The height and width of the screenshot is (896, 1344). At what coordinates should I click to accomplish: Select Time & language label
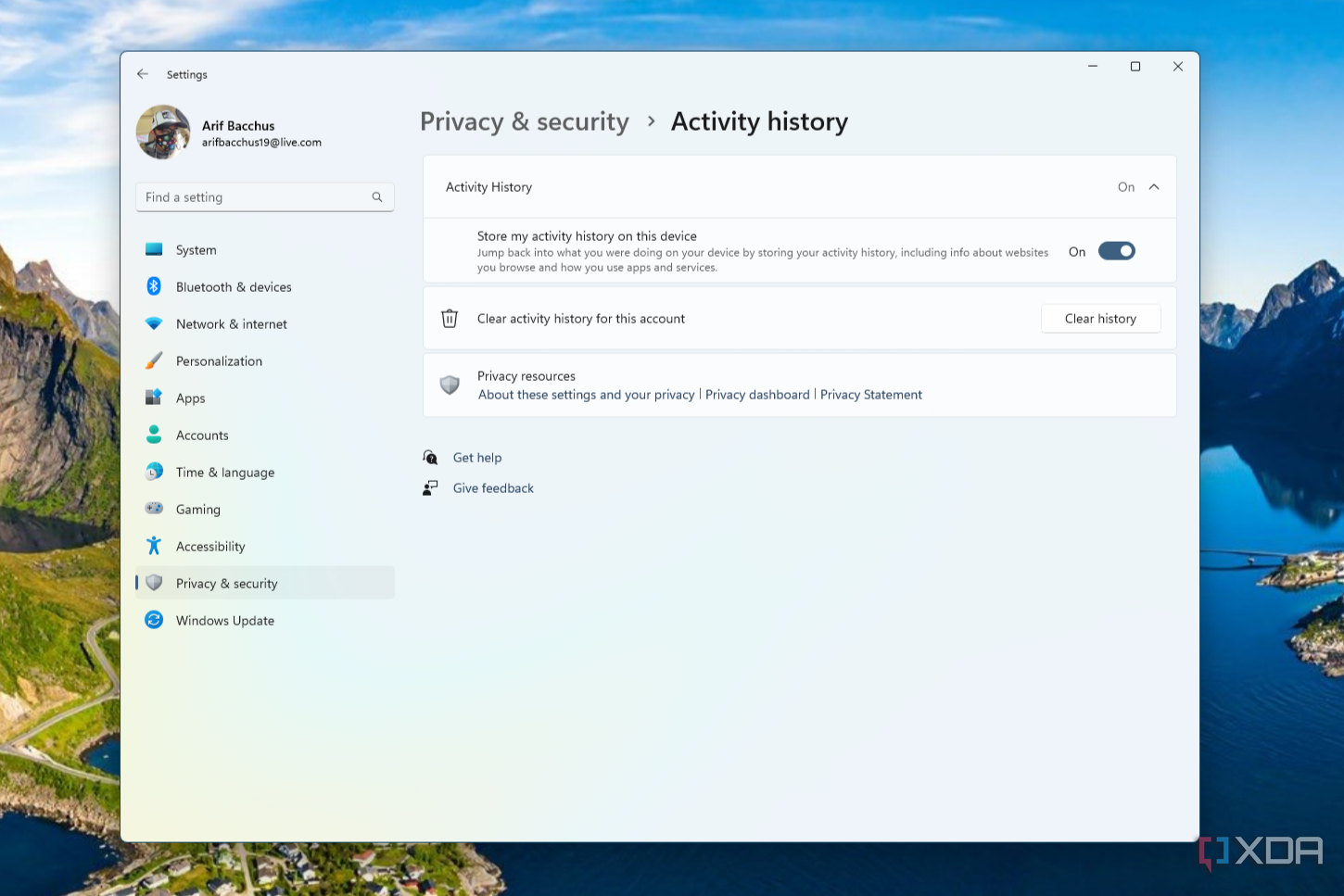(x=225, y=473)
